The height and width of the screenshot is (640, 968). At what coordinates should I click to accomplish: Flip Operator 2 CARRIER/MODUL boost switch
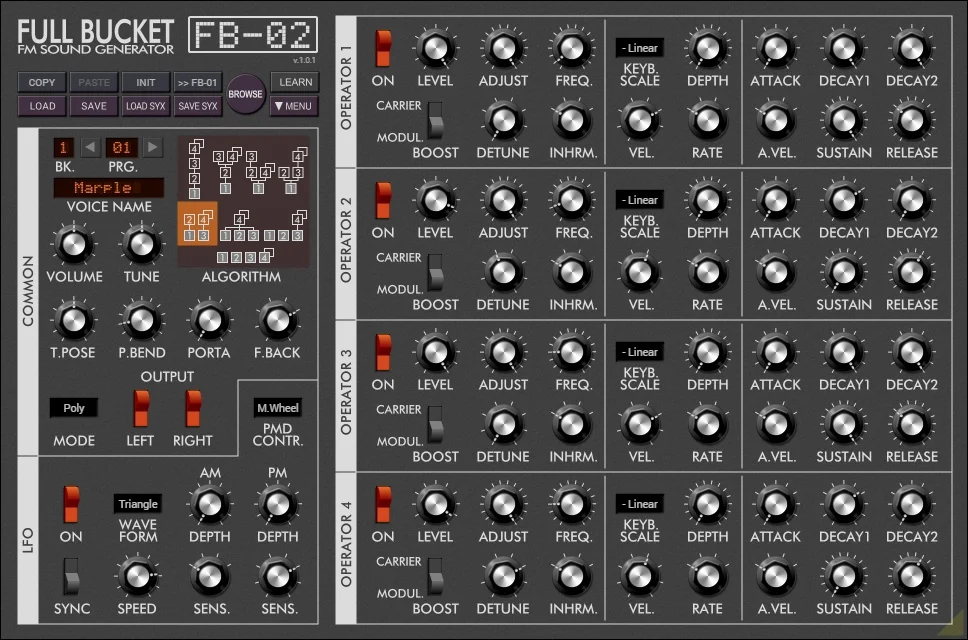(x=436, y=273)
